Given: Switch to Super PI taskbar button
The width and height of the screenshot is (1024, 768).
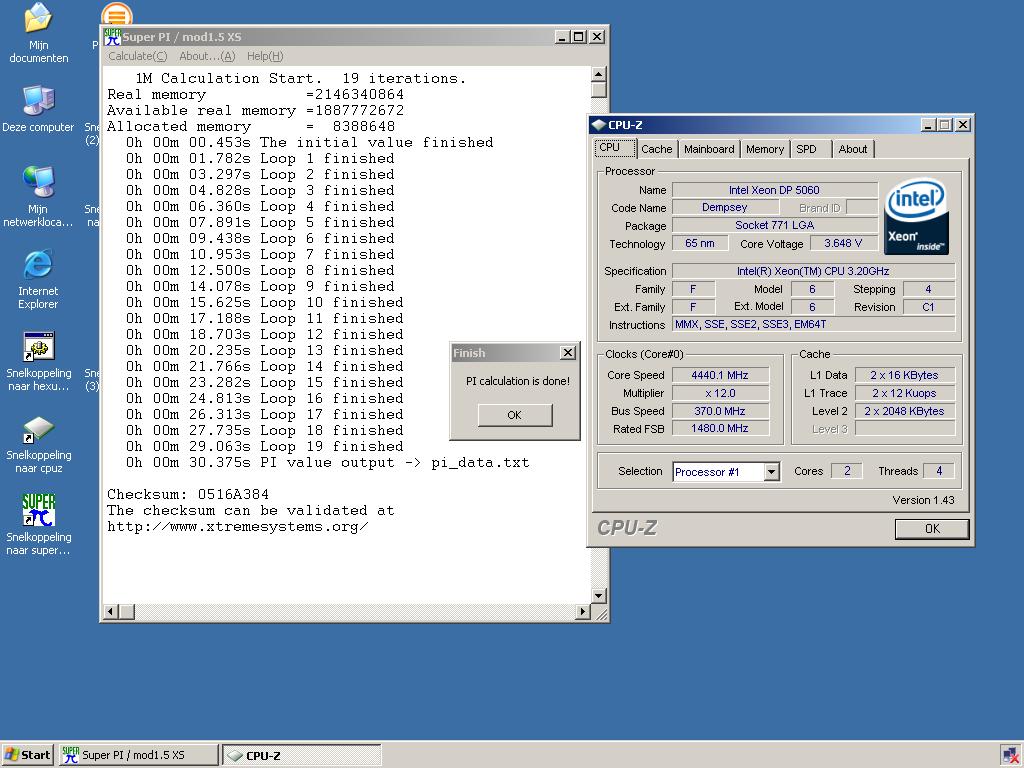Looking at the screenshot, I should tap(138, 755).
